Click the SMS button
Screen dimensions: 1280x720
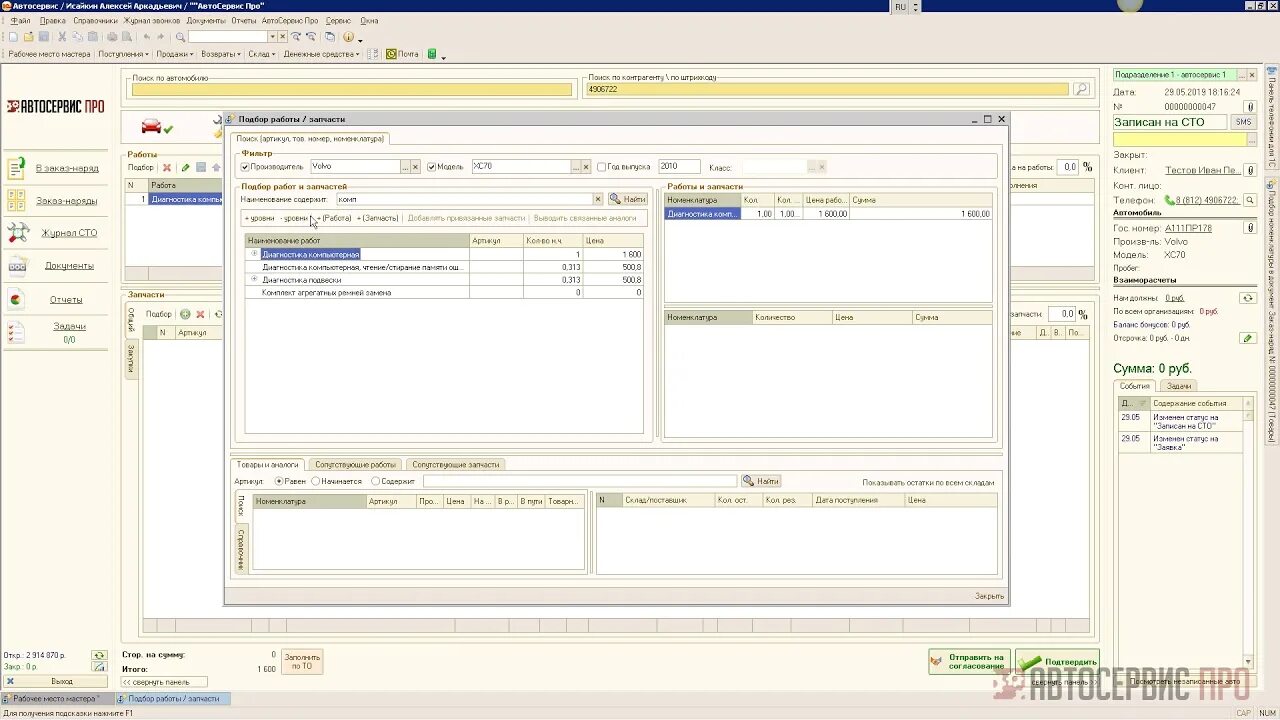coord(1243,122)
